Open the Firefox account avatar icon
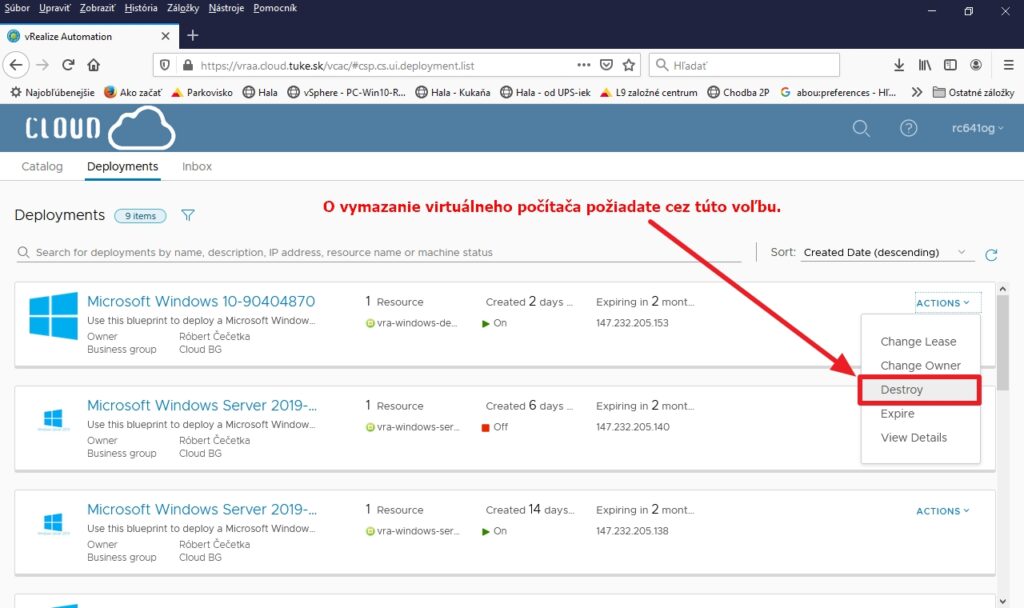Image resolution: width=1024 pixels, height=608 pixels. tap(976, 65)
